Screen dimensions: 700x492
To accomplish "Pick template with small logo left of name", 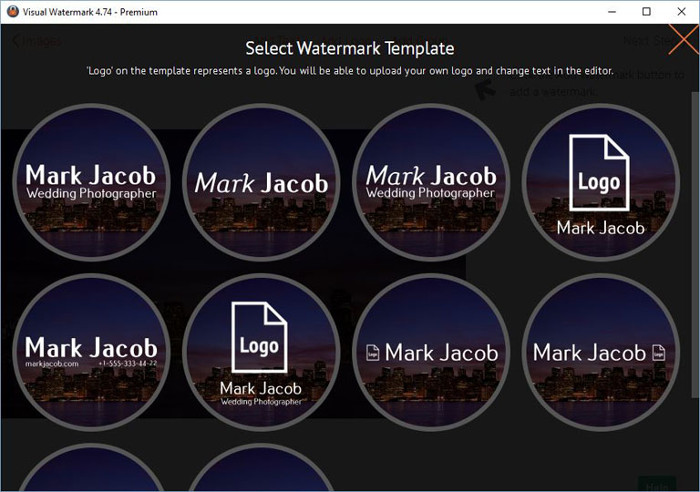I will [431, 352].
